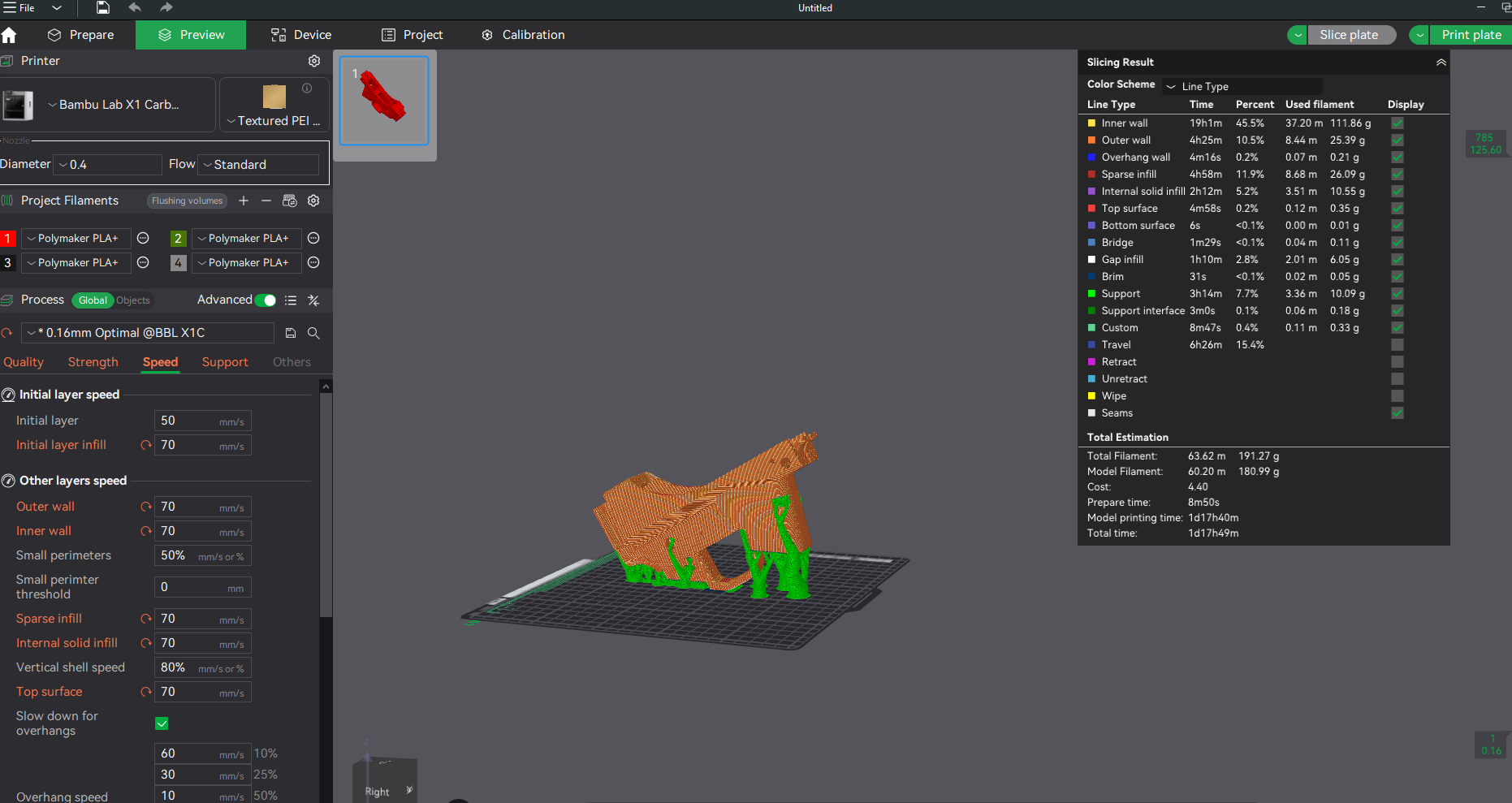Open the Calibration tab

(523, 35)
